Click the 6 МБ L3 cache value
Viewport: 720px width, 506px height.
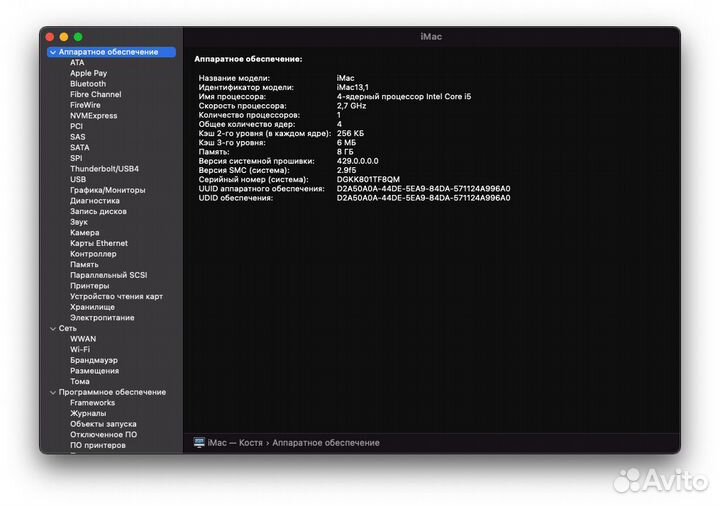tap(346, 142)
